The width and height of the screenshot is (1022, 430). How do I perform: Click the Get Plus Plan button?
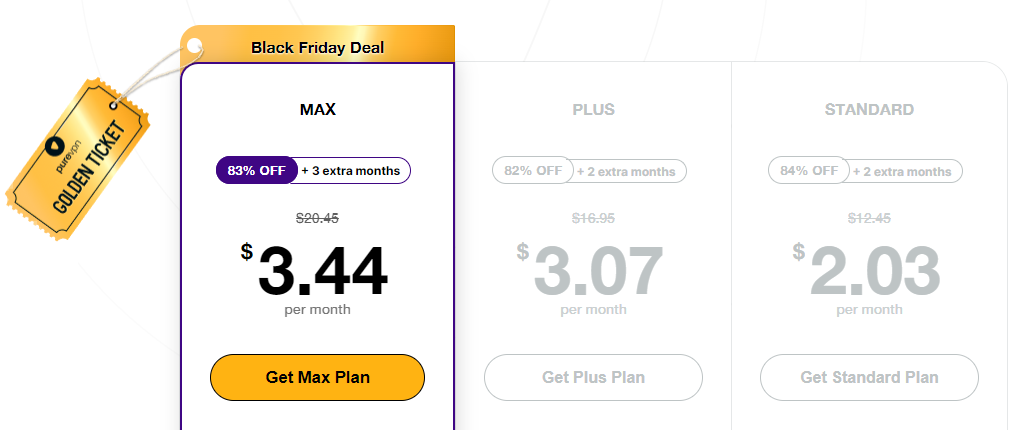click(x=593, y=377)
